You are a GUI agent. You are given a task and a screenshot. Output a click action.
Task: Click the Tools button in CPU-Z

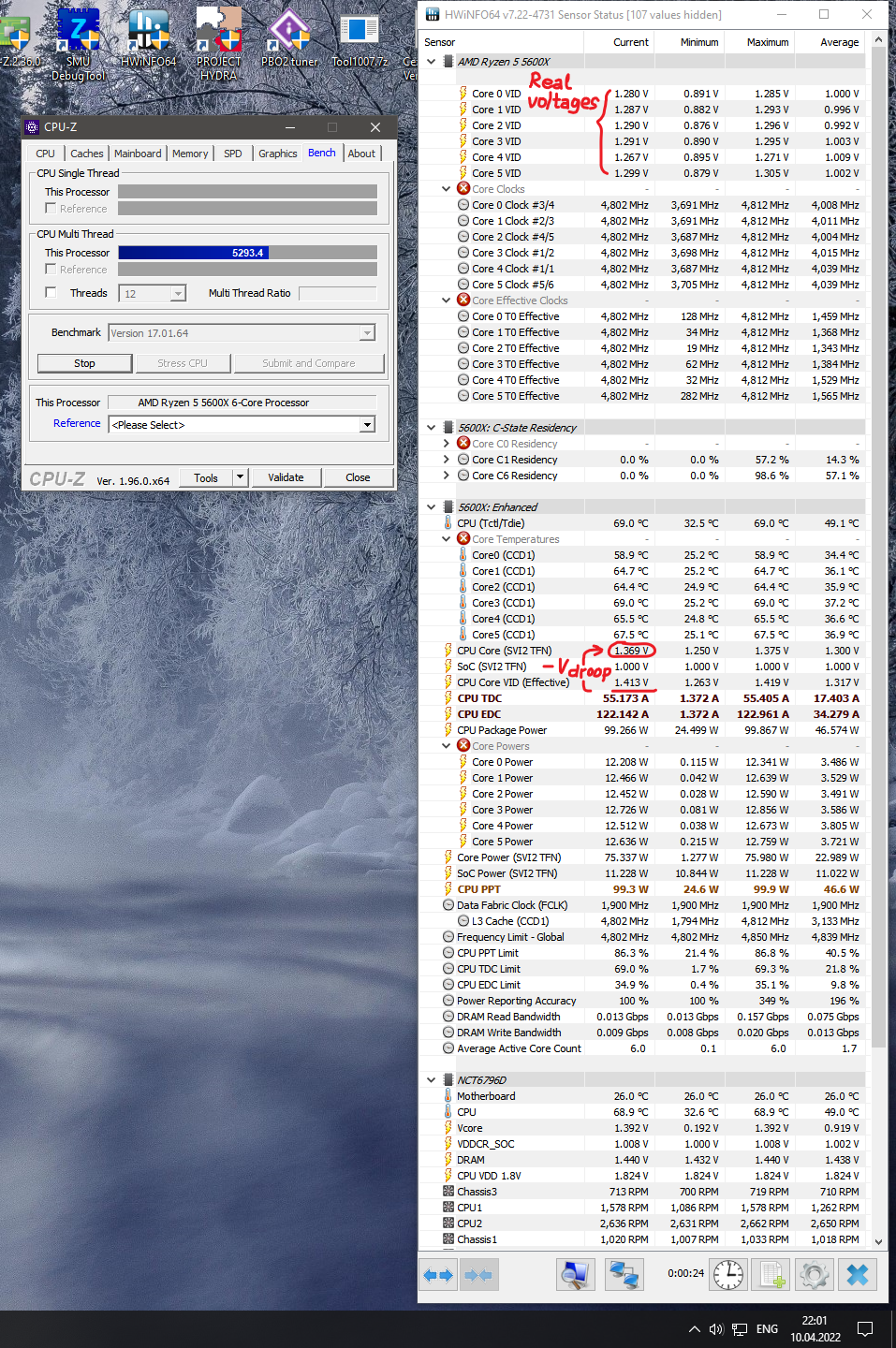click(x=206, y=477)
